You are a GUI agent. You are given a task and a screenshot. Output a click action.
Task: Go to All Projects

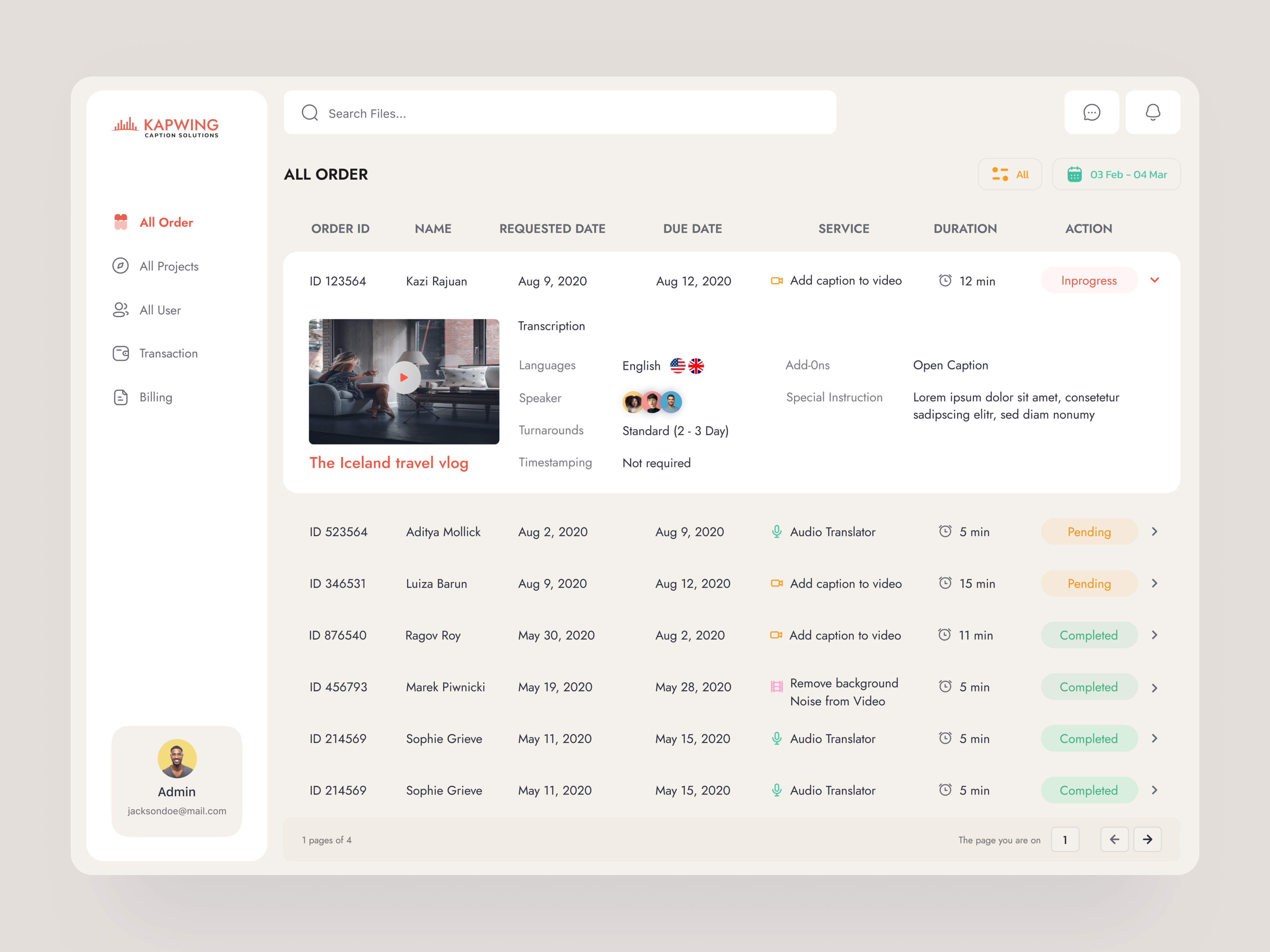click(155, 266)
